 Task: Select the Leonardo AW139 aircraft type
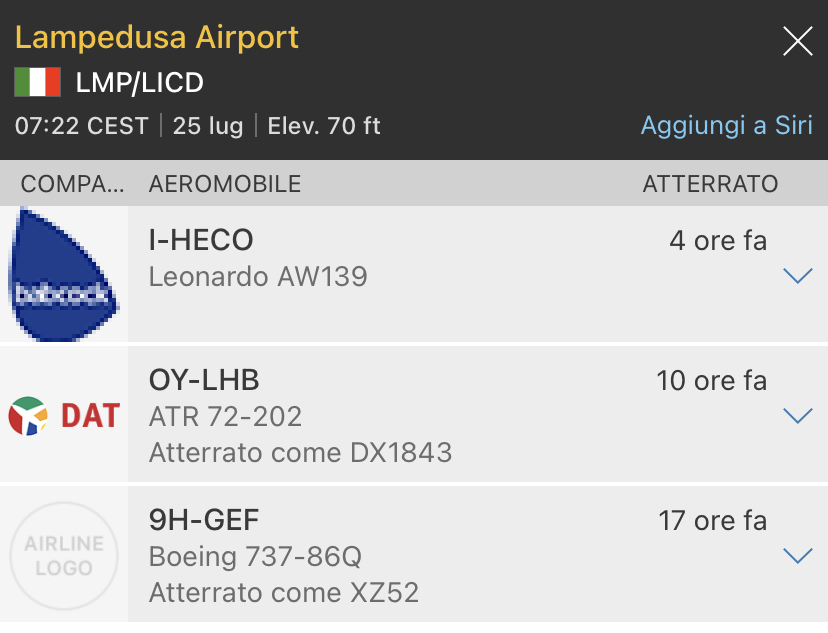click(258, 276)
